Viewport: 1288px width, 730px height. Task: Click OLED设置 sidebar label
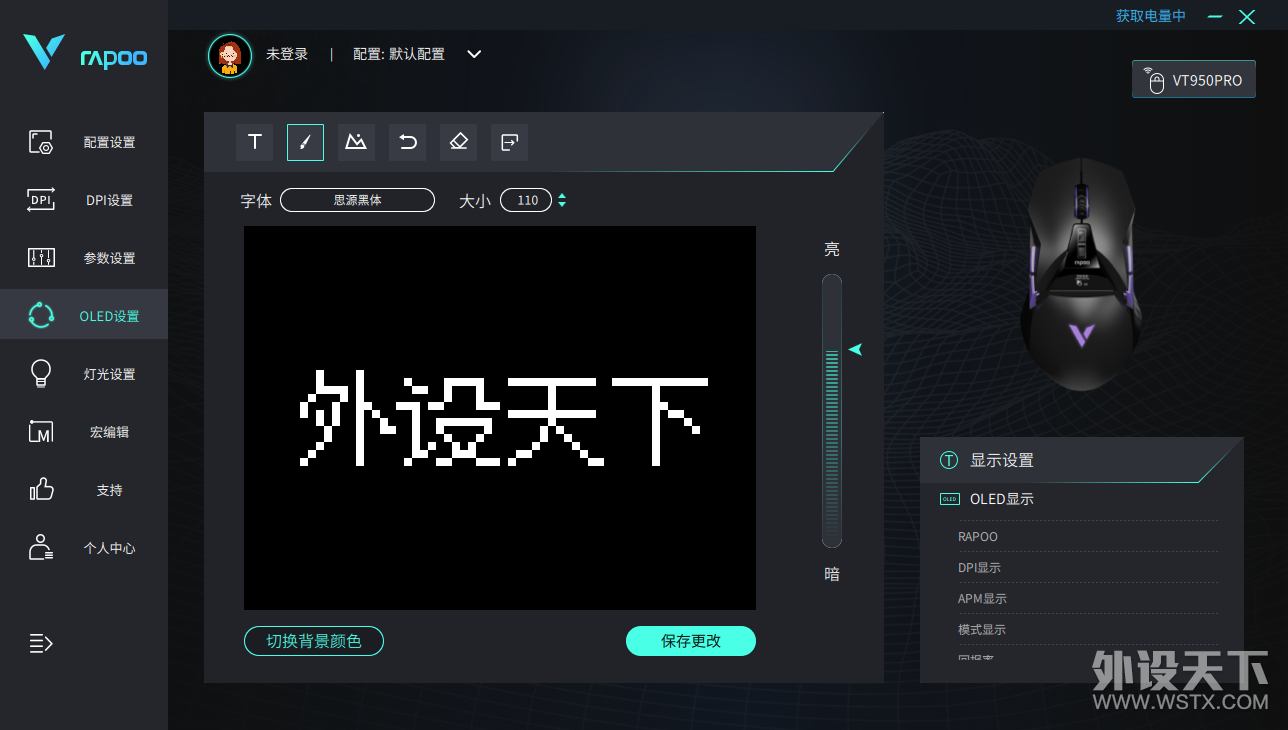(109, 317)
